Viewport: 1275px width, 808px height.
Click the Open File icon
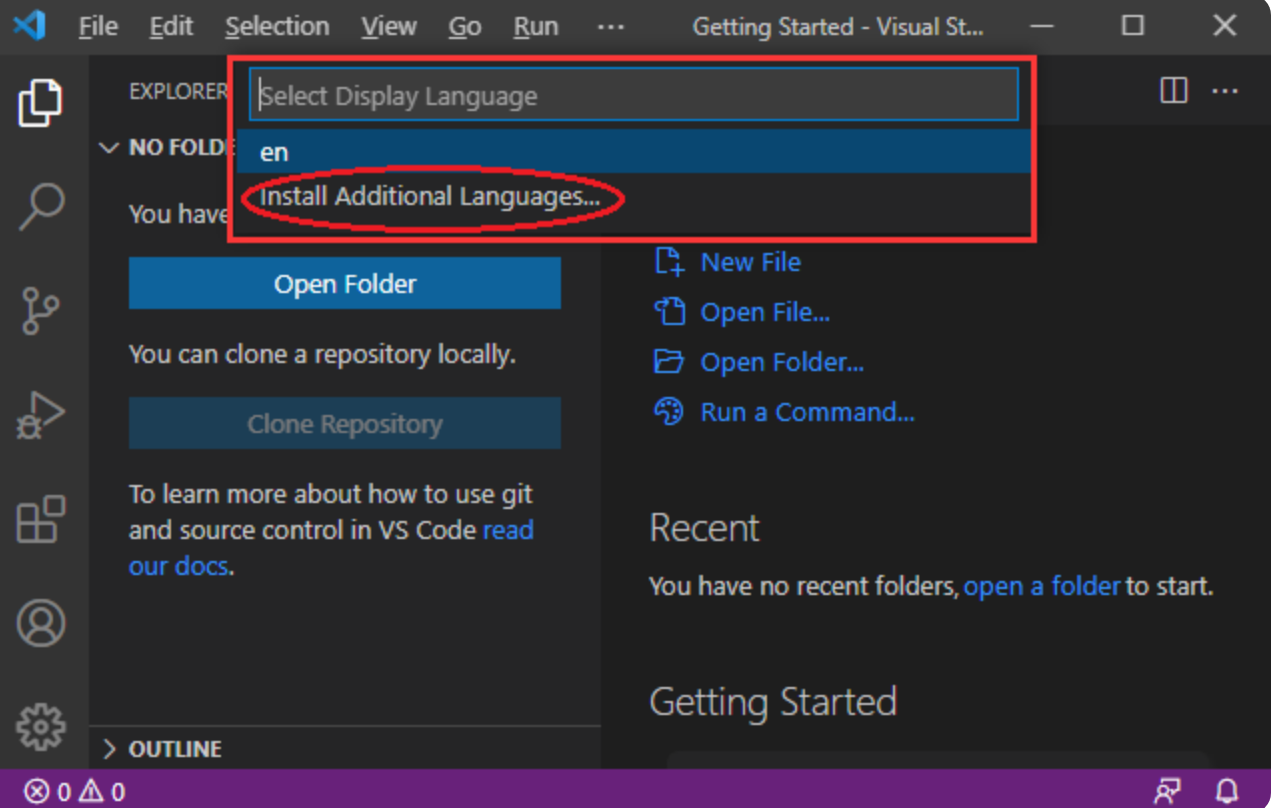(669, 312)
